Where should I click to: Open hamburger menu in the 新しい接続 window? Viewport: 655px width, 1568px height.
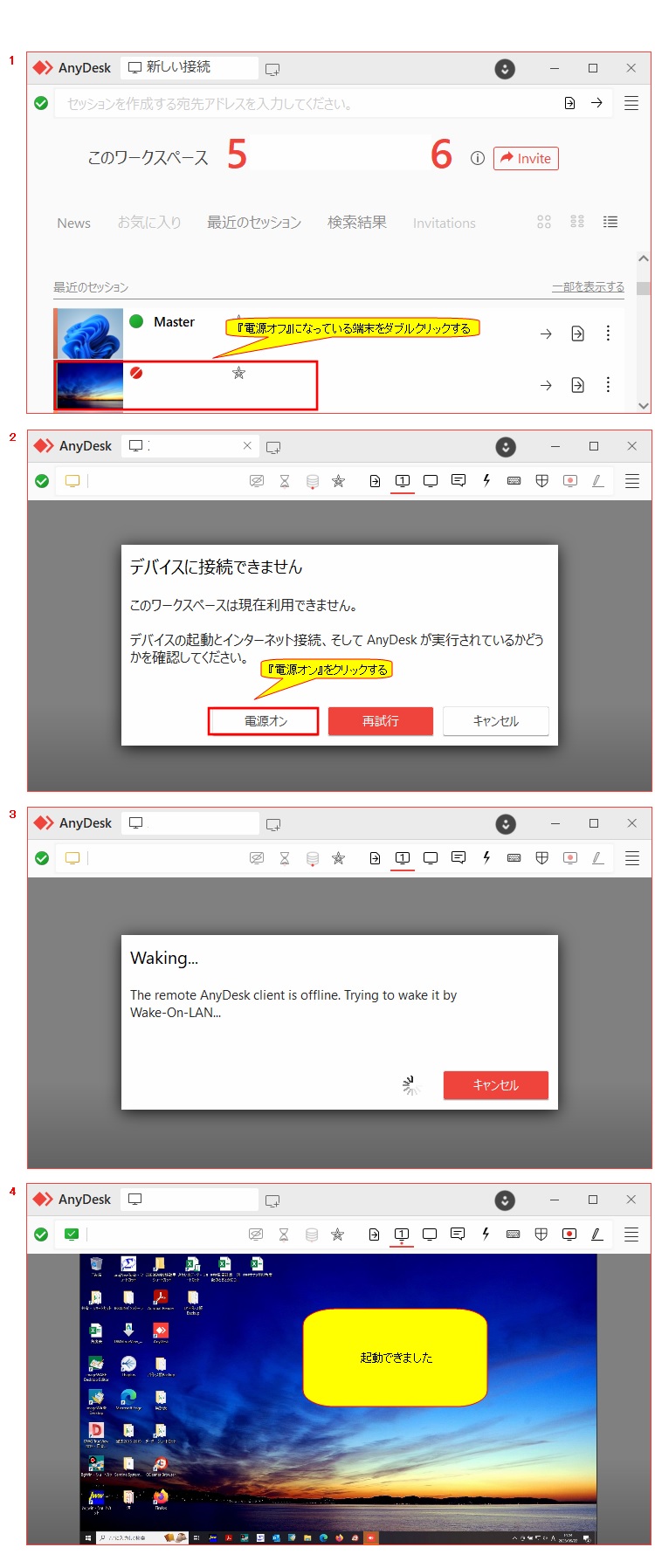[x=631, y=103]
